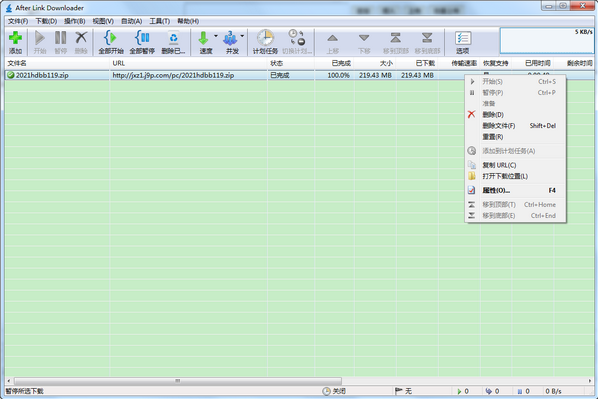Choose Properties (属性) F4 in context menu
The width and height of the screenshot is (598, 399).
[x=515, y=190]
